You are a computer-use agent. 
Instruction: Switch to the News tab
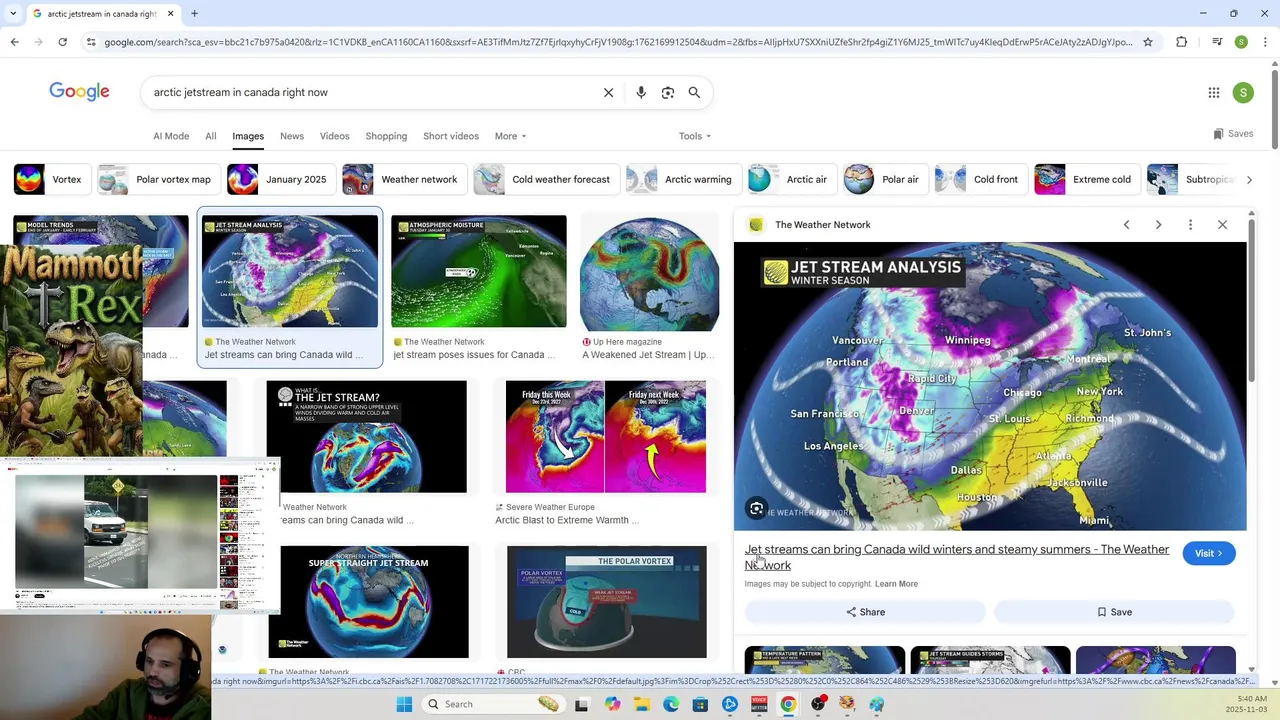coord(292,136)
